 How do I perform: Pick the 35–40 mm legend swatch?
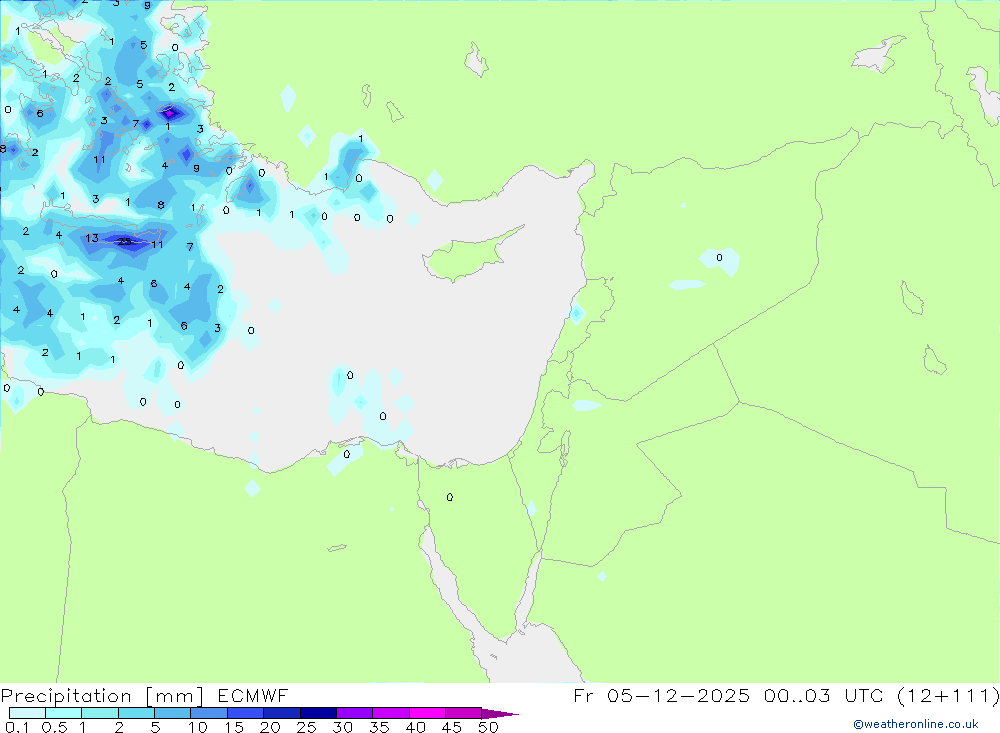point(390,713)
